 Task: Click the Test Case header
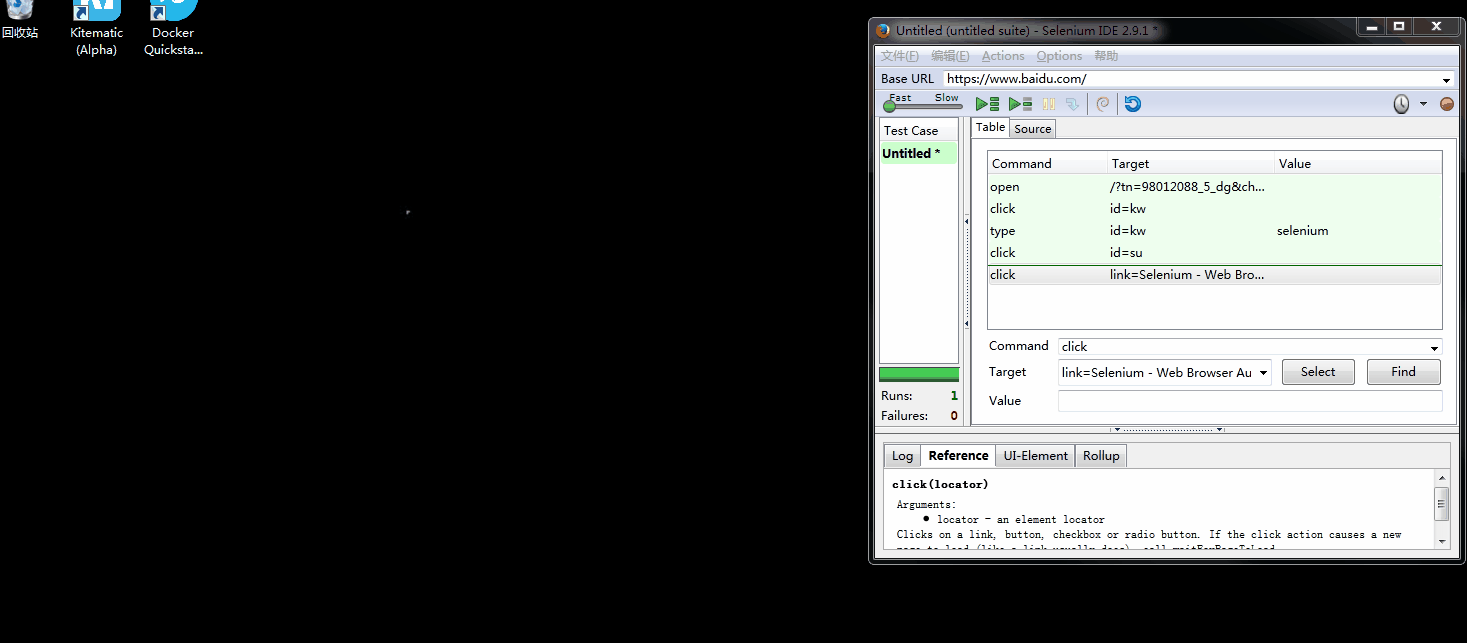(918, 131)
